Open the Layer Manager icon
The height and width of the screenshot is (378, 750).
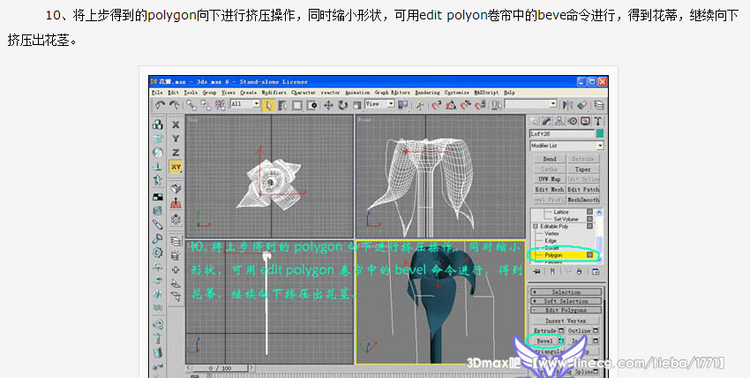click(598, 105)
